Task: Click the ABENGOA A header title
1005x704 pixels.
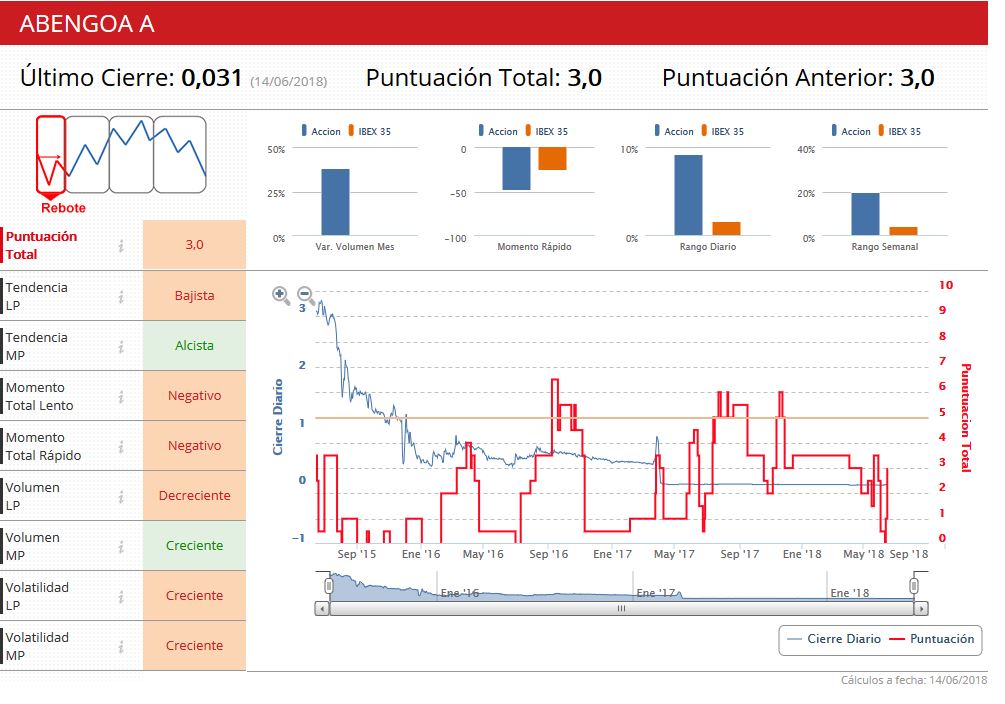Action: click(87, 24)
